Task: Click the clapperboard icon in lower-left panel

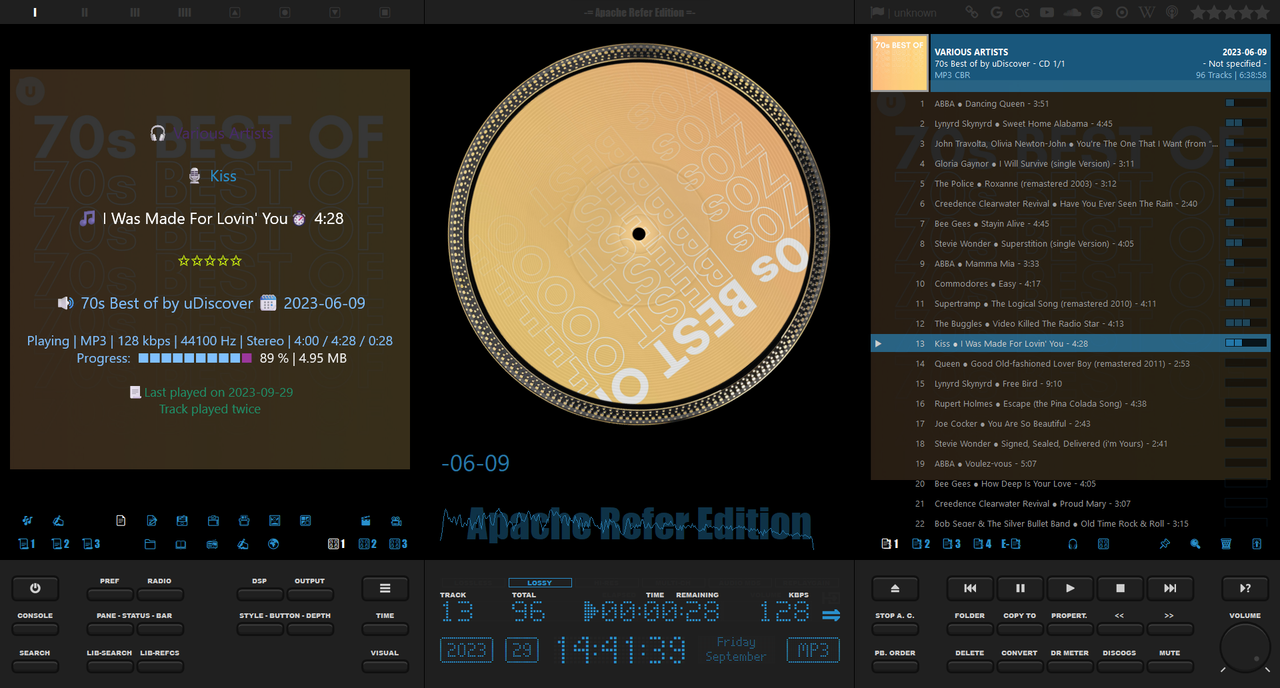Action: [366, 520]
